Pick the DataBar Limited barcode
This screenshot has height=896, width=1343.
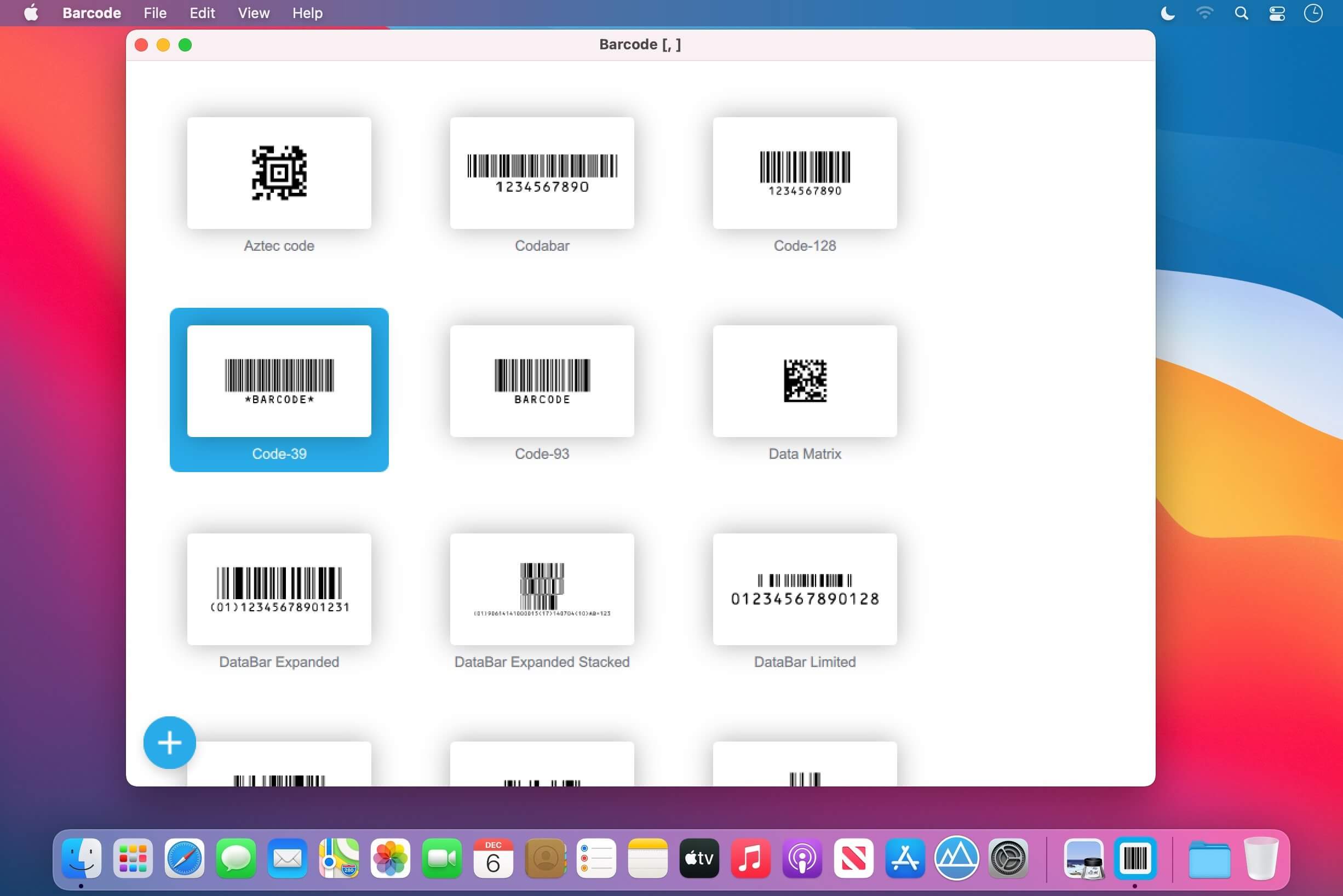tap(805, 589)
